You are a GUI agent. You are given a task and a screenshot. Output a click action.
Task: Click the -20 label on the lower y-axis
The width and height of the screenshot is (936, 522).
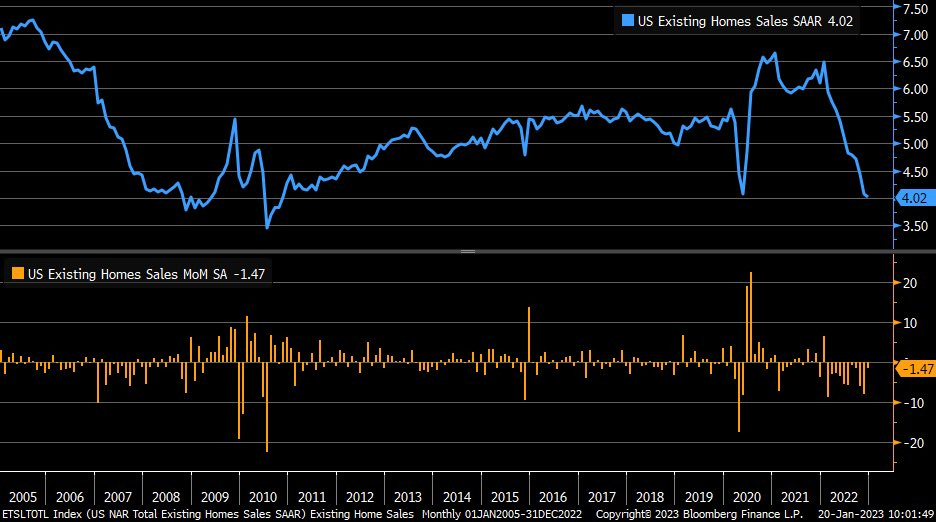pyautogui.click(x=910, y=443)
